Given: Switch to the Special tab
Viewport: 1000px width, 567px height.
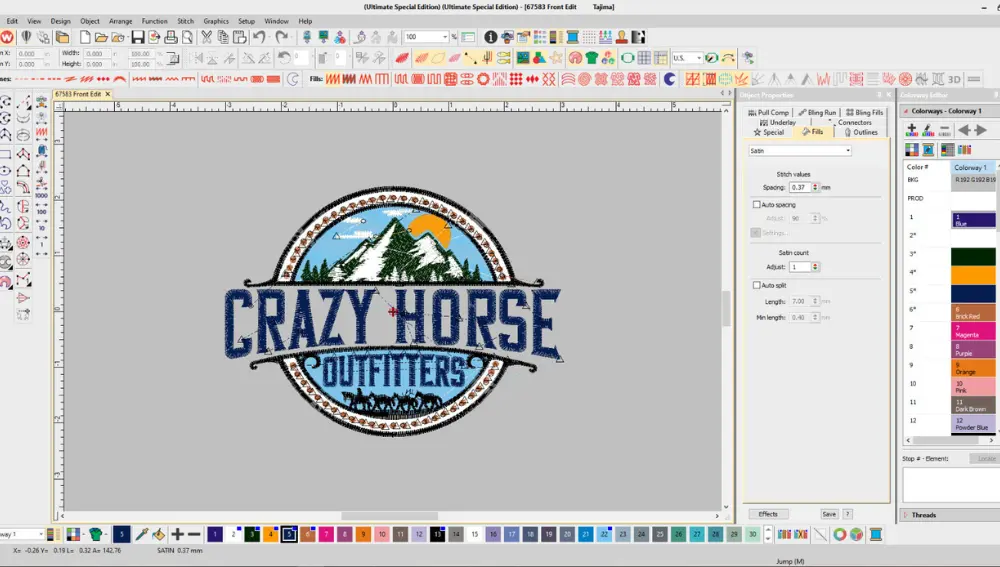Looking at the screenshot, I should (x=768, y=132).
